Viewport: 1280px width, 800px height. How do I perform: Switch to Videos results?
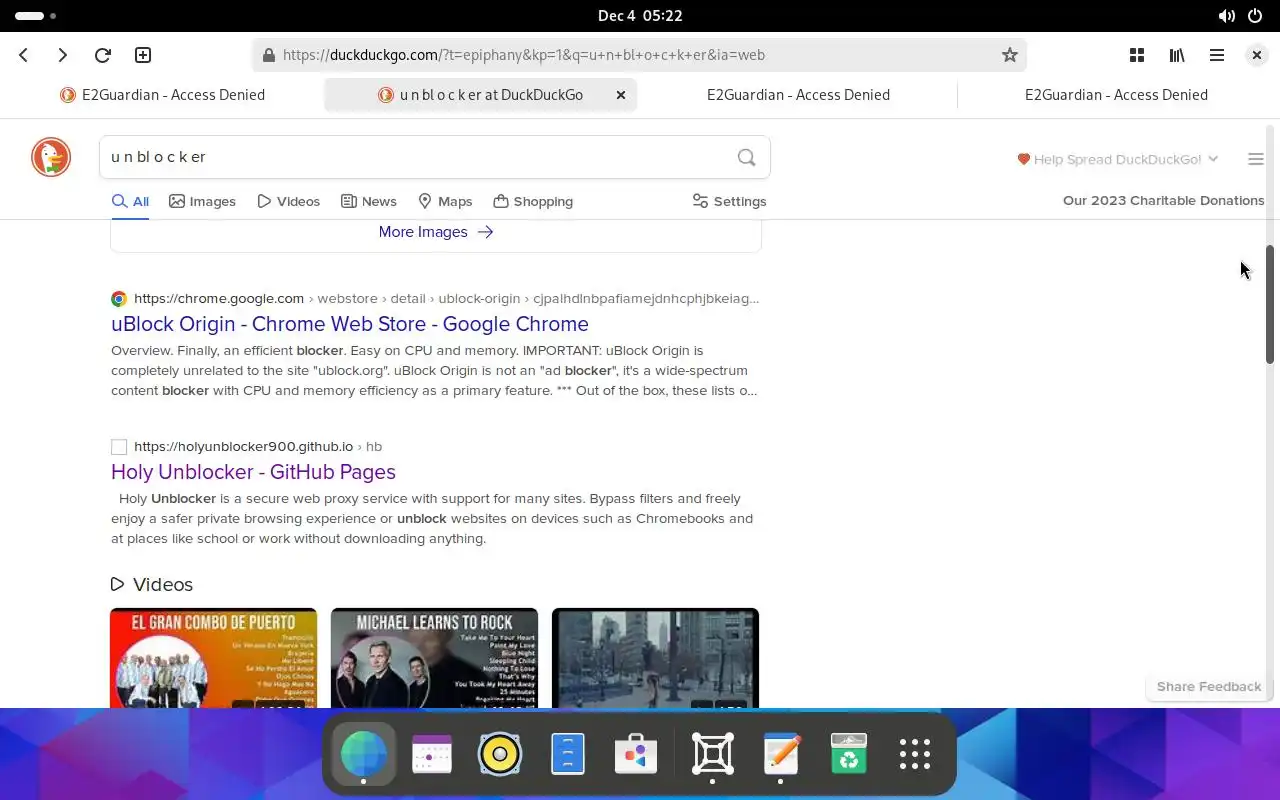coord(288,201)
